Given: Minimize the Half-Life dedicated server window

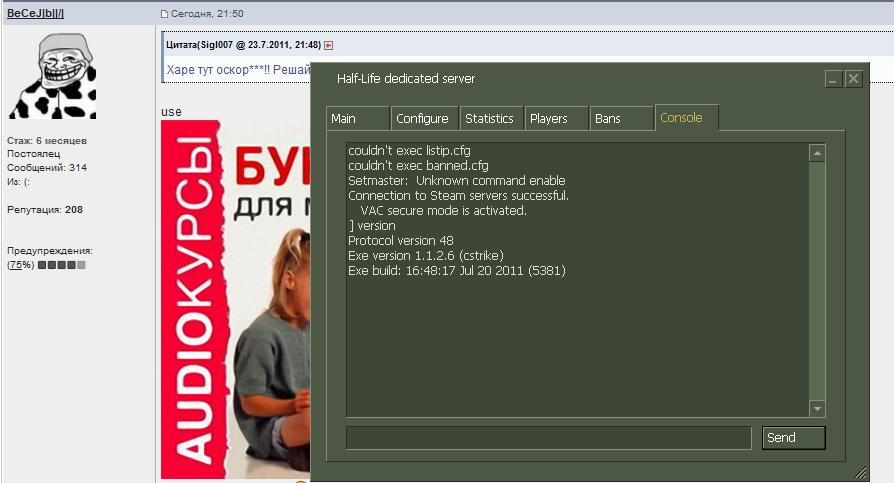Looking at the screenshot, I should [x=833, y=79].
